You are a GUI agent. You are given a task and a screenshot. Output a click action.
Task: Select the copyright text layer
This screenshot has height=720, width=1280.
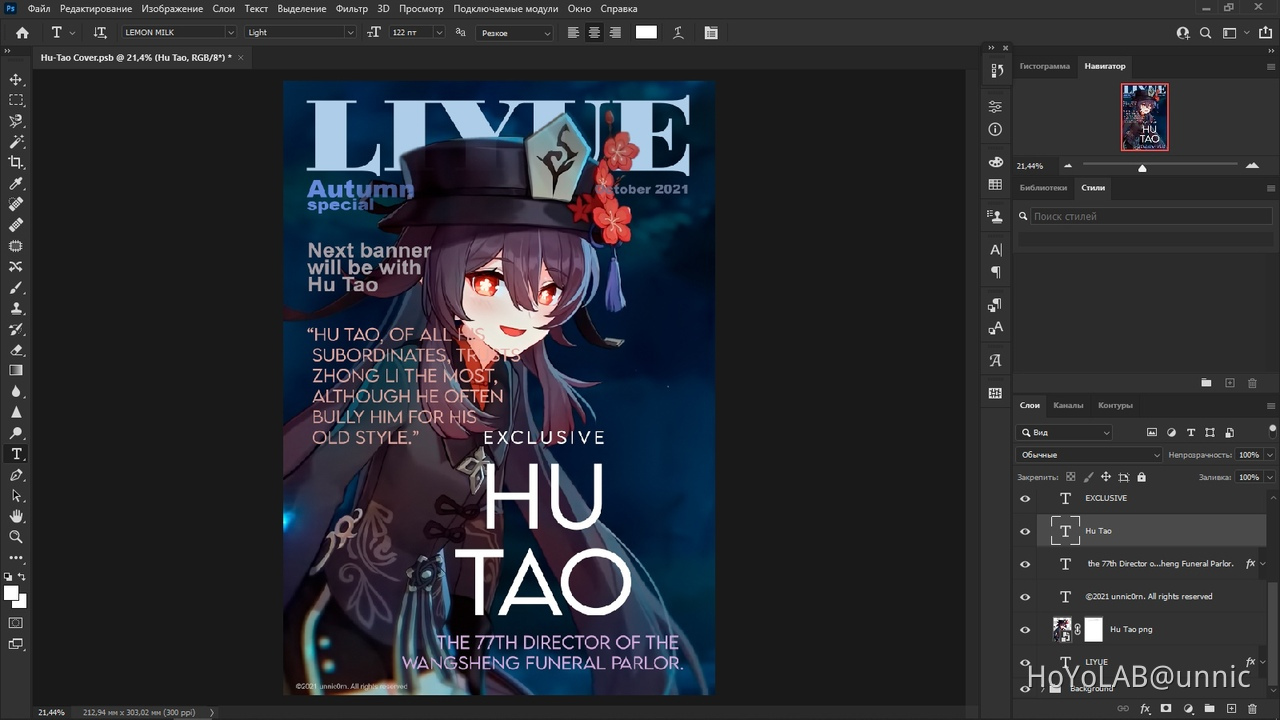click(x=1148, y=597)
